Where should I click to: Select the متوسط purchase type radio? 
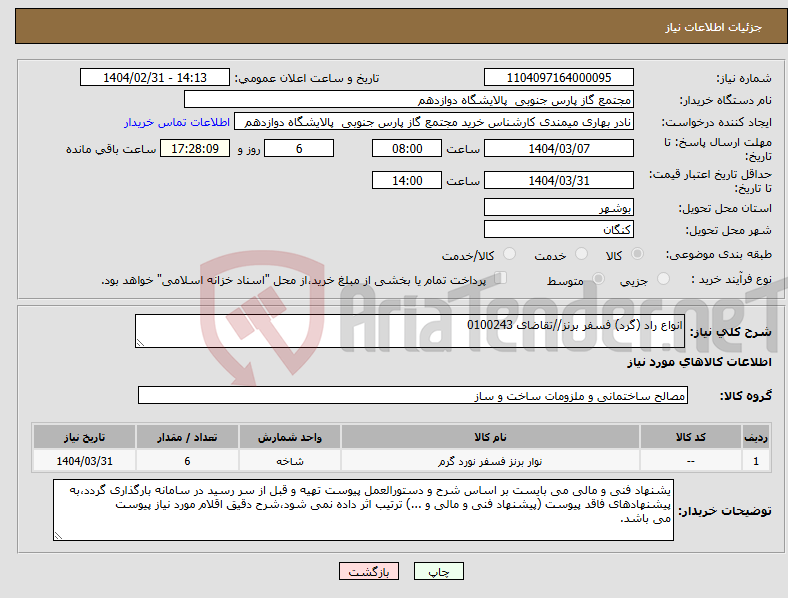point(598,278)
